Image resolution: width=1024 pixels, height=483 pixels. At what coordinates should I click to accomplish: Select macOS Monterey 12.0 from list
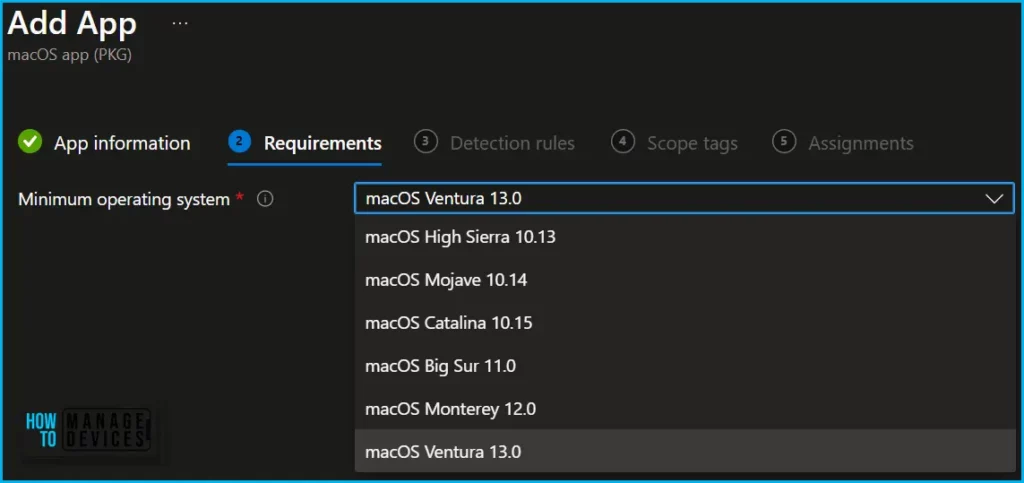pyautogui.click(x=684, y=409)
